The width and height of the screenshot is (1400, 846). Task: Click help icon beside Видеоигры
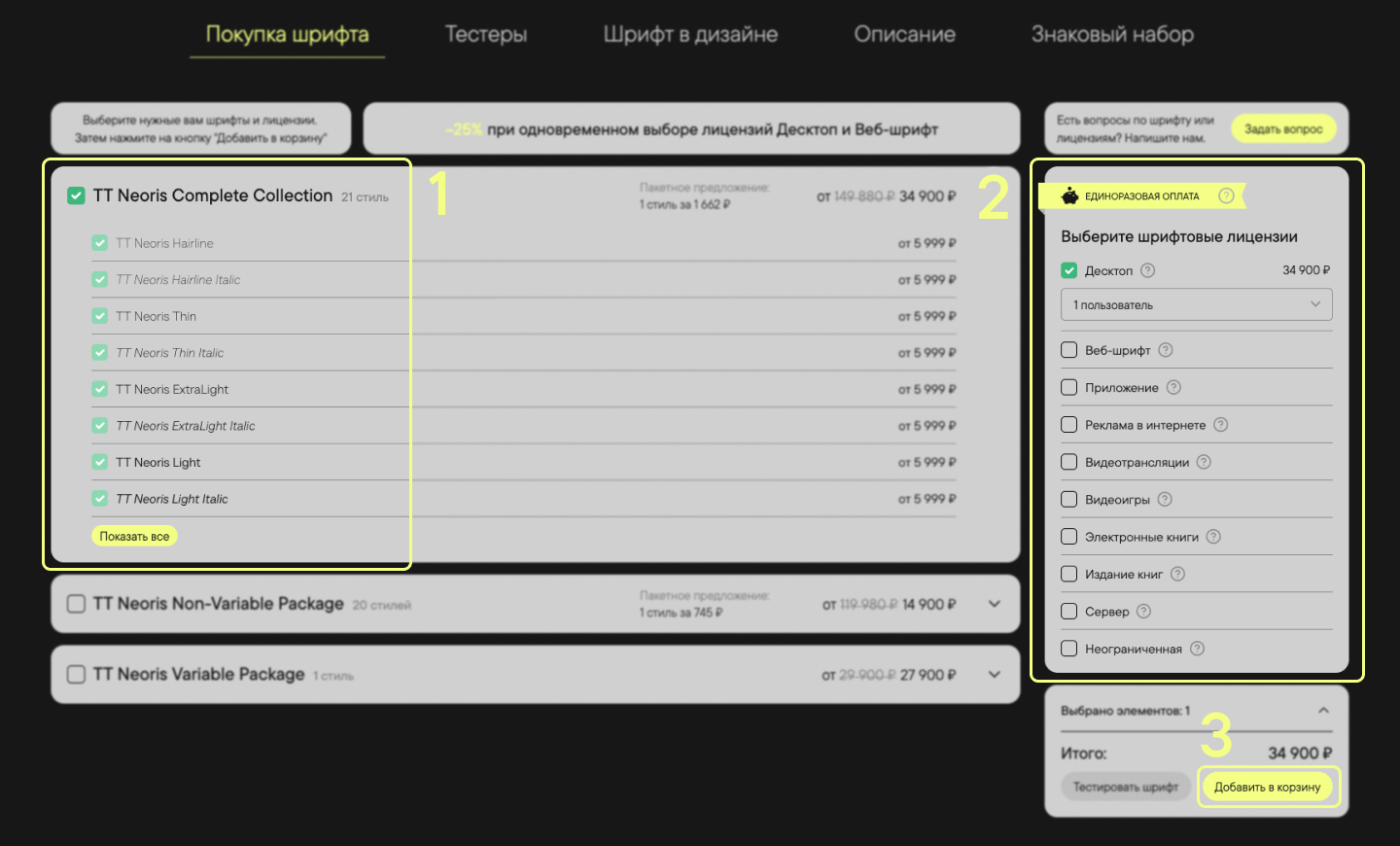1165,499
